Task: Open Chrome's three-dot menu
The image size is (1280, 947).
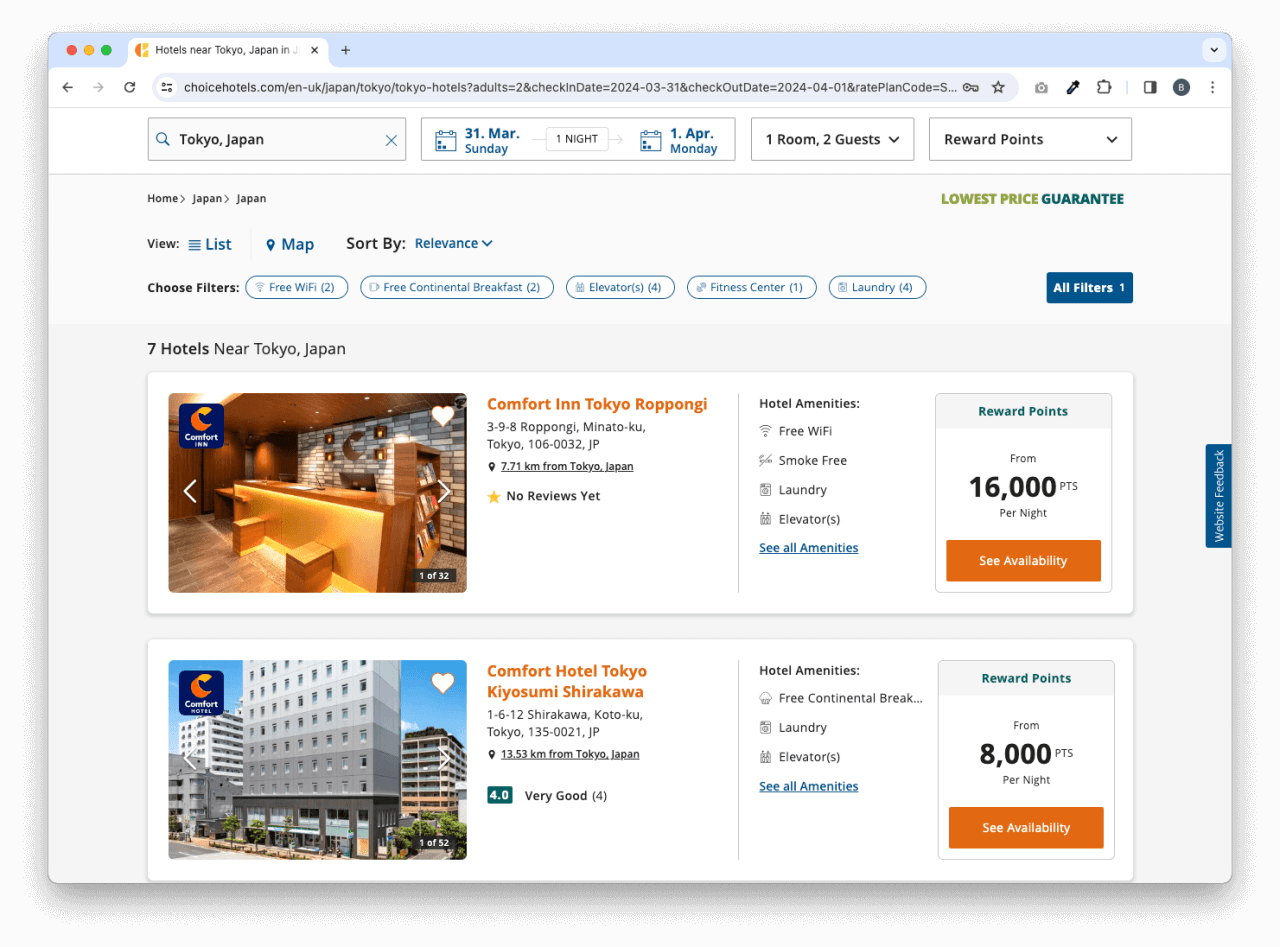Action: 1212,87
